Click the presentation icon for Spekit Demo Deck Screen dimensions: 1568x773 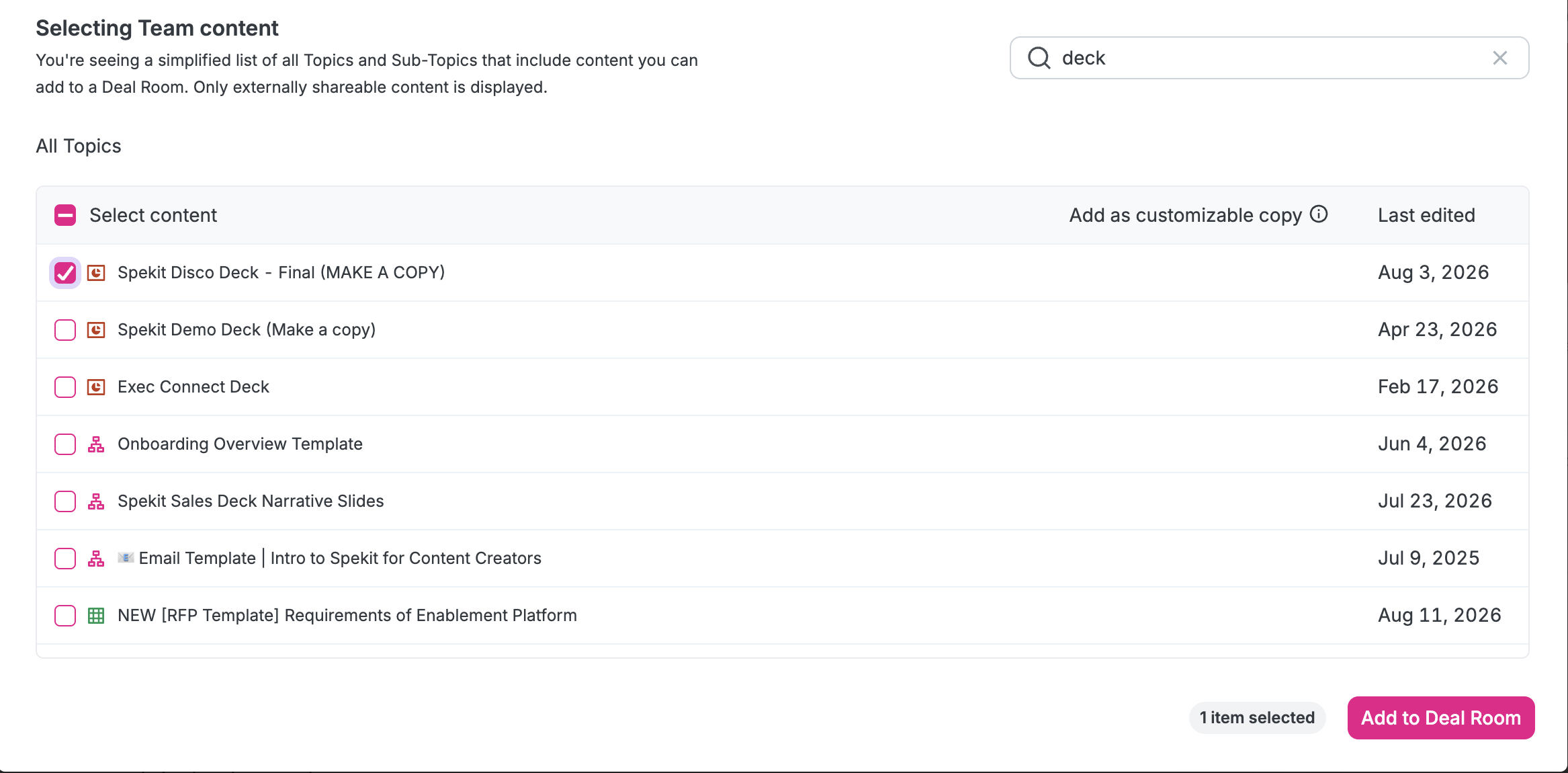pyautogui.click(x=96, y=329)
